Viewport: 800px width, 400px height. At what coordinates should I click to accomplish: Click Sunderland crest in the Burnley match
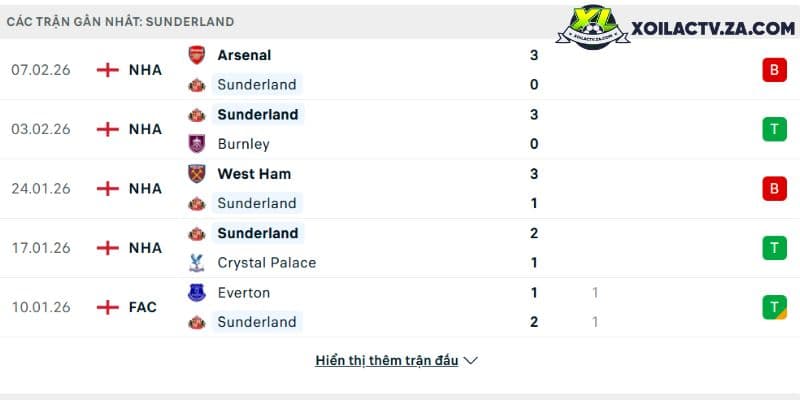196,115
